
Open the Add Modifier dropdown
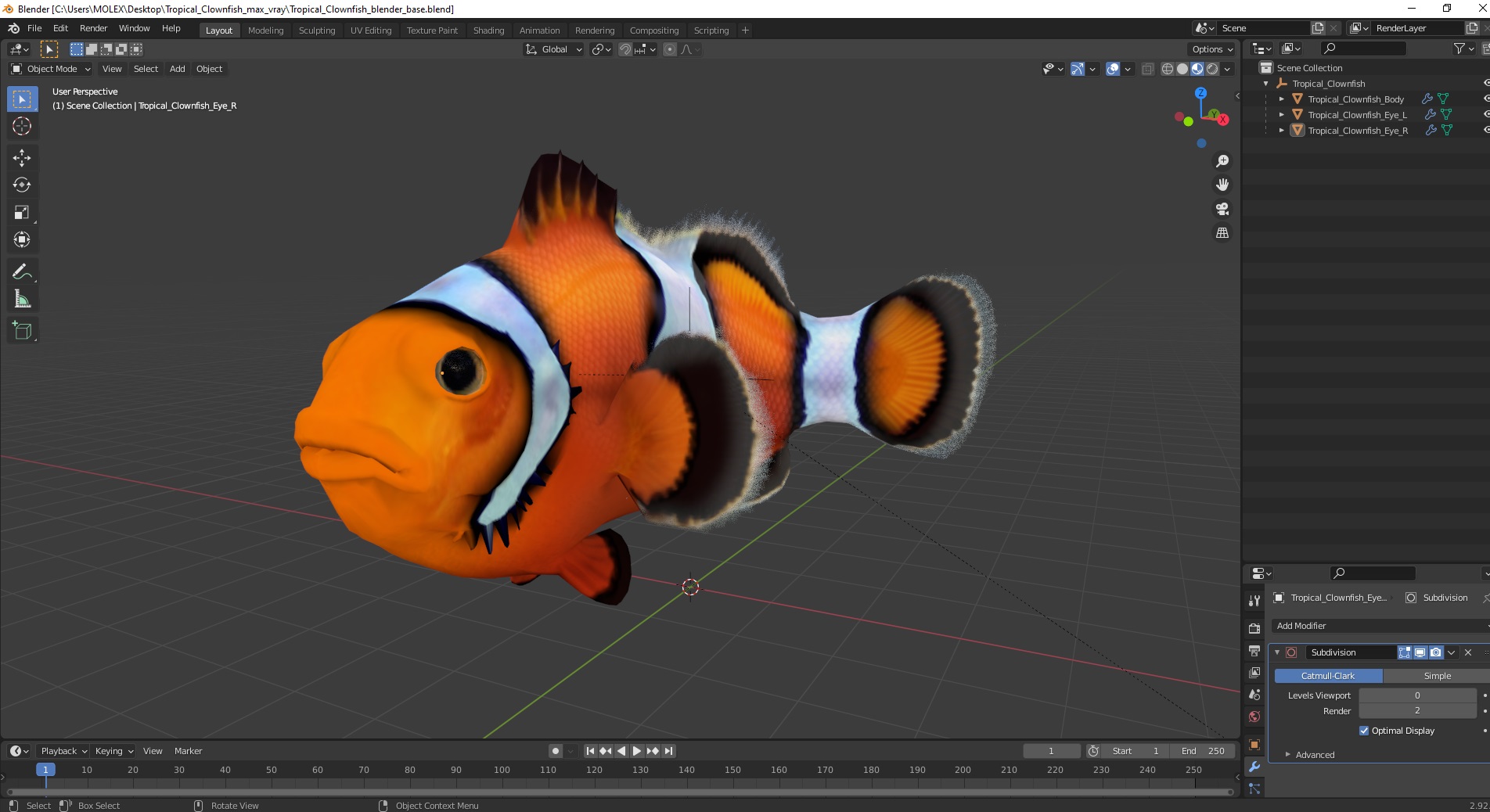[1380, 626]
